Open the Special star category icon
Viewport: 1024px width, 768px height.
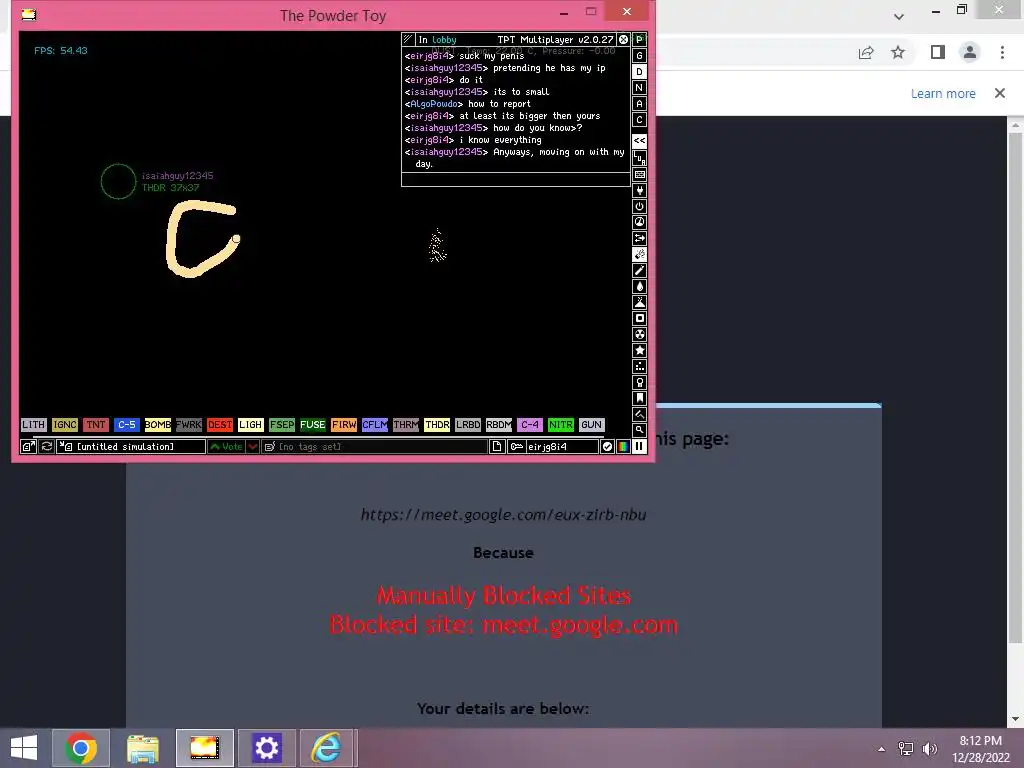[x=639, y=351]
